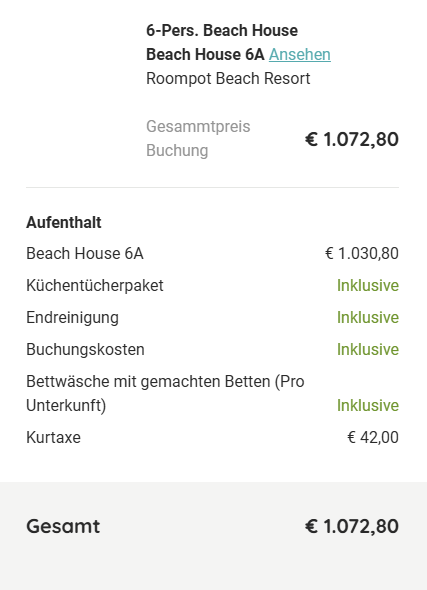Select the € 1.030,80 price

coord(362,253)
